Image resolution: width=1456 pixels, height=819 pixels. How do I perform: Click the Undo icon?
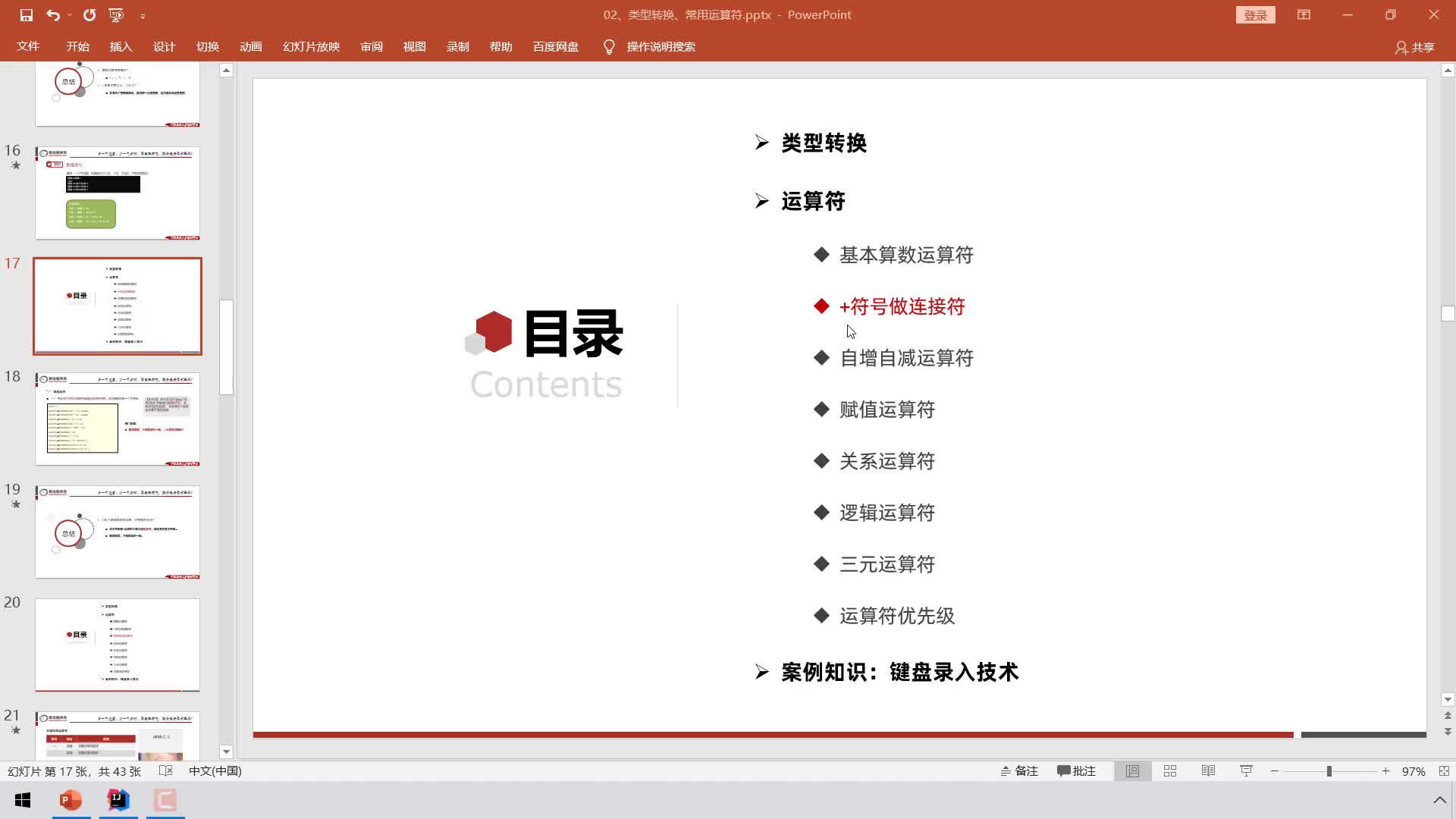tap(52, 14)
